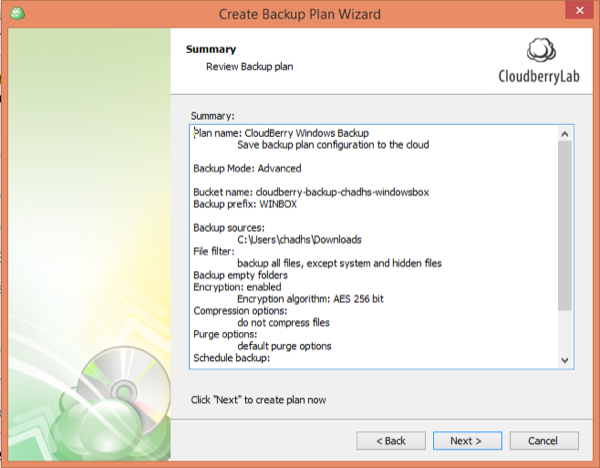Screen dimensions: 600x468
Task: Click the 'Review Backup plan' subtitle
Action: [x=249, y=67]
